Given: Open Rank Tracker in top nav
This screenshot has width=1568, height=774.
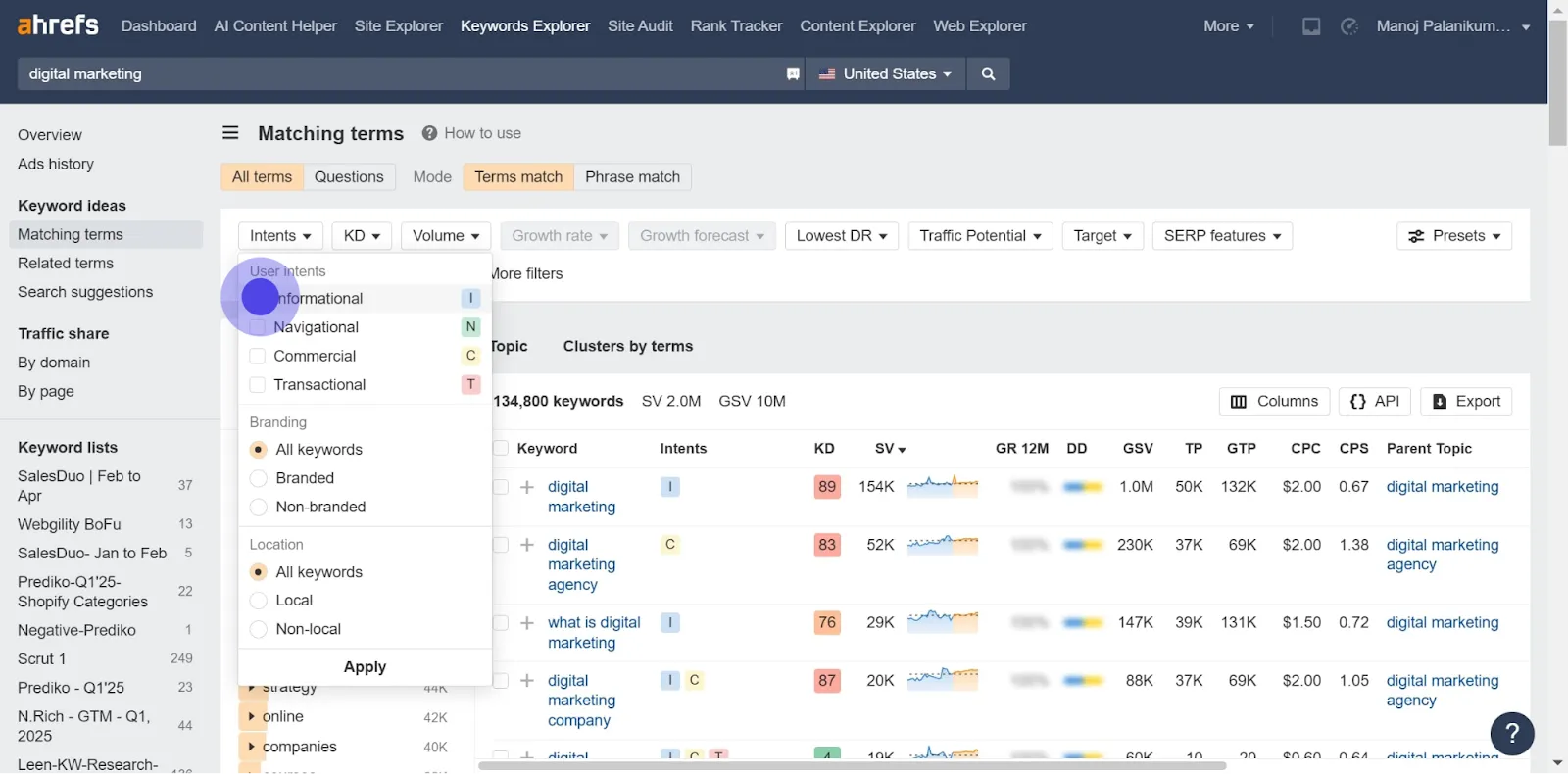Looking at the screenshot, I should coord(736,26).
